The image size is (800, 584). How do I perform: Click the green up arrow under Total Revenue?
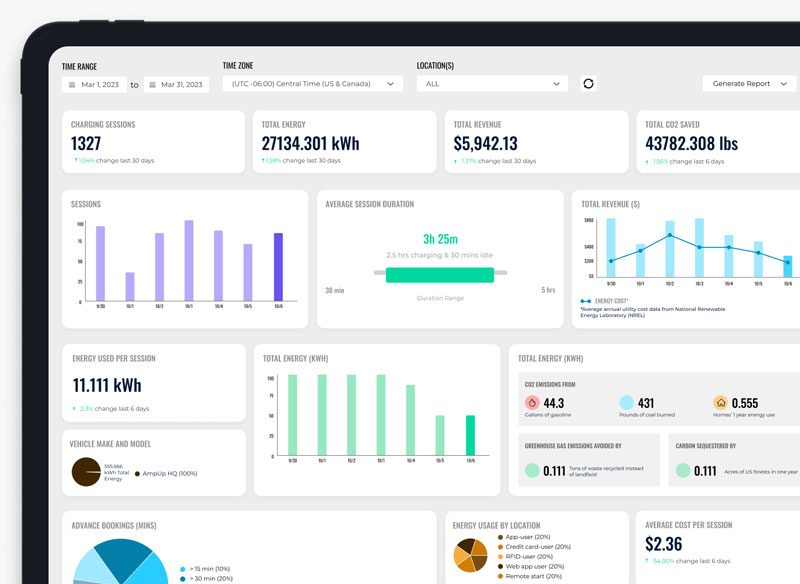point(455,161)
